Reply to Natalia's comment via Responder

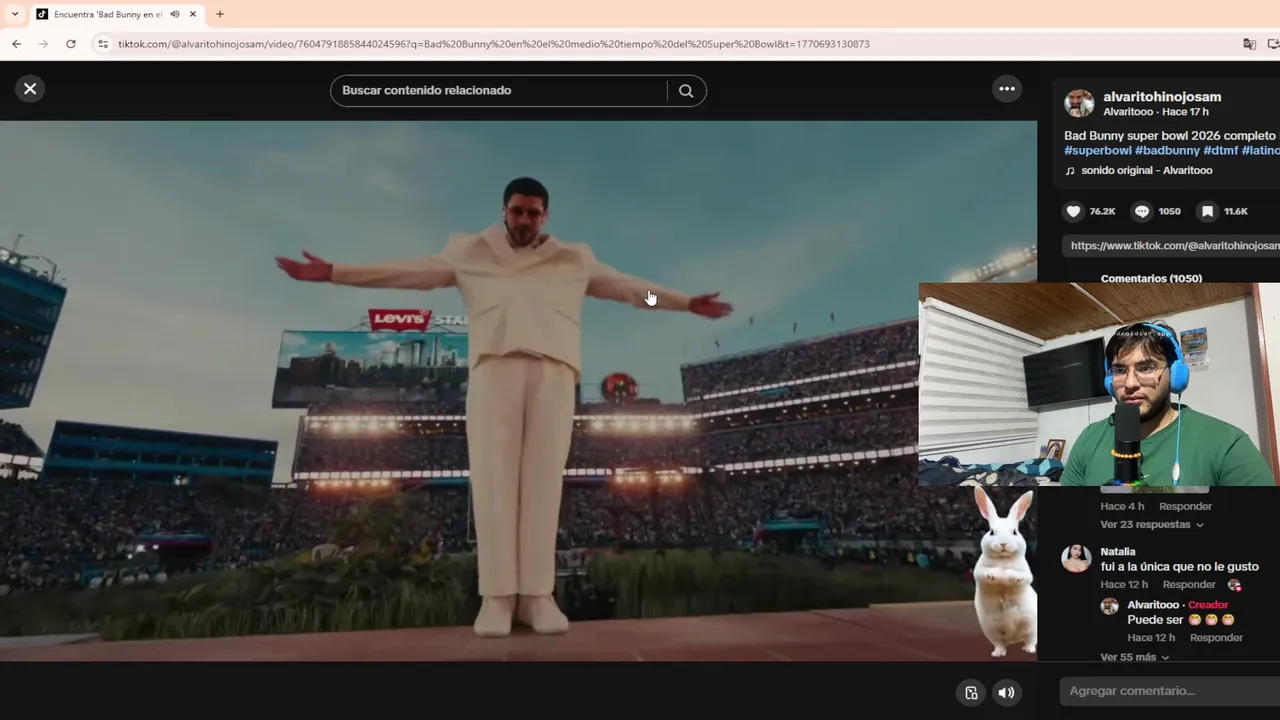tap(1189, 585)
